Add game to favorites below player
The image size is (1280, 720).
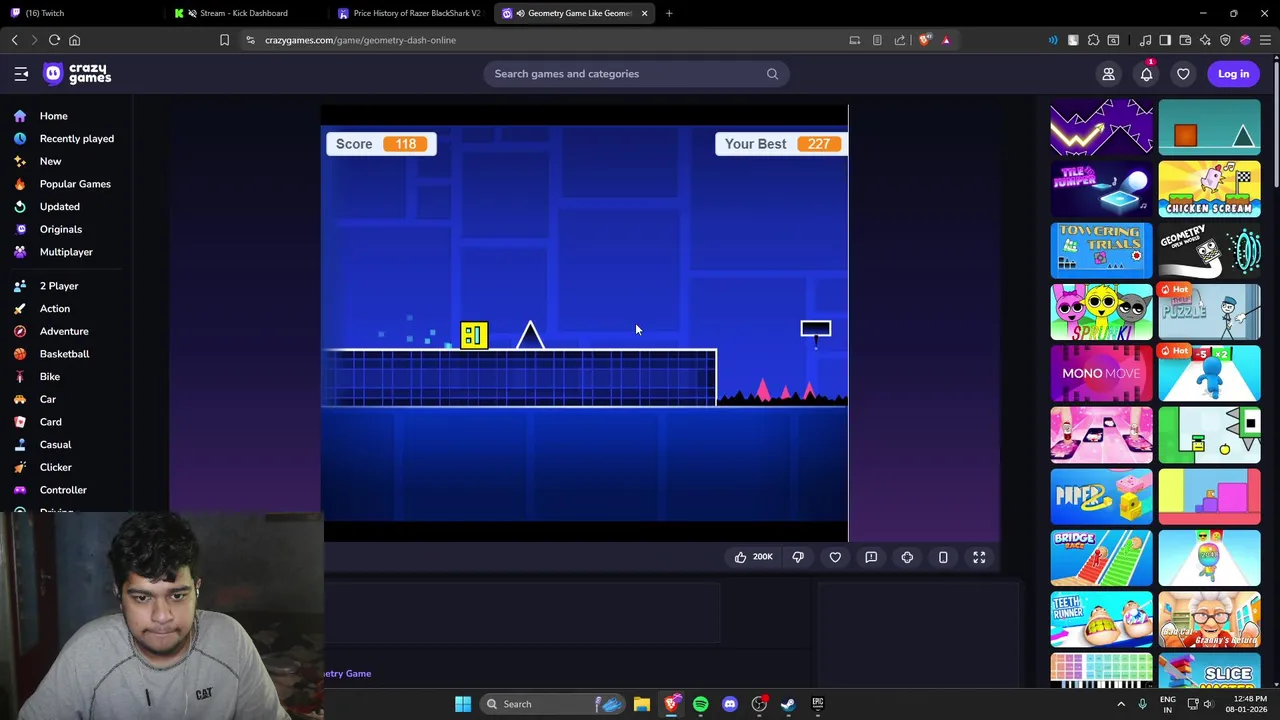point(835,557)
